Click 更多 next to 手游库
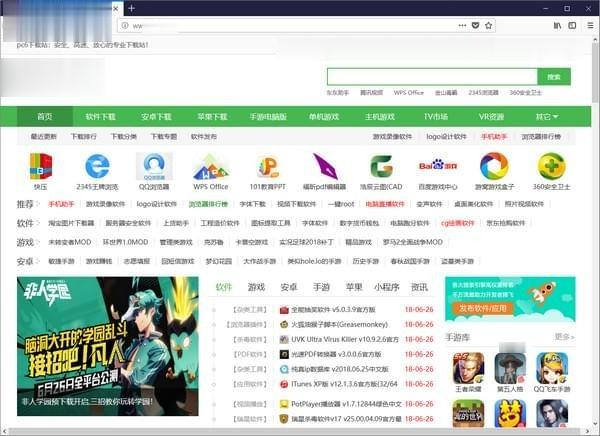Viewport: 600px width, 436px height. click(564, 337)
